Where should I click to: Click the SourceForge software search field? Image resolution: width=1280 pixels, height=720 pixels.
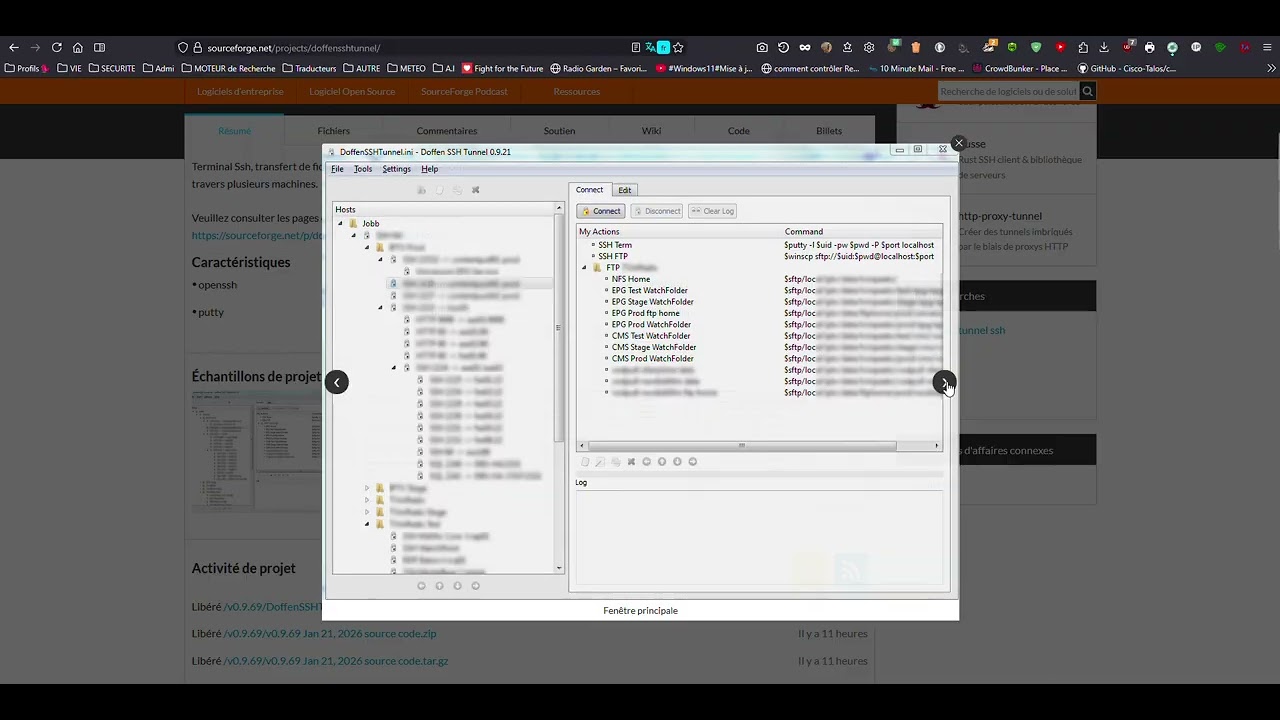click(x=1008, y=91)
